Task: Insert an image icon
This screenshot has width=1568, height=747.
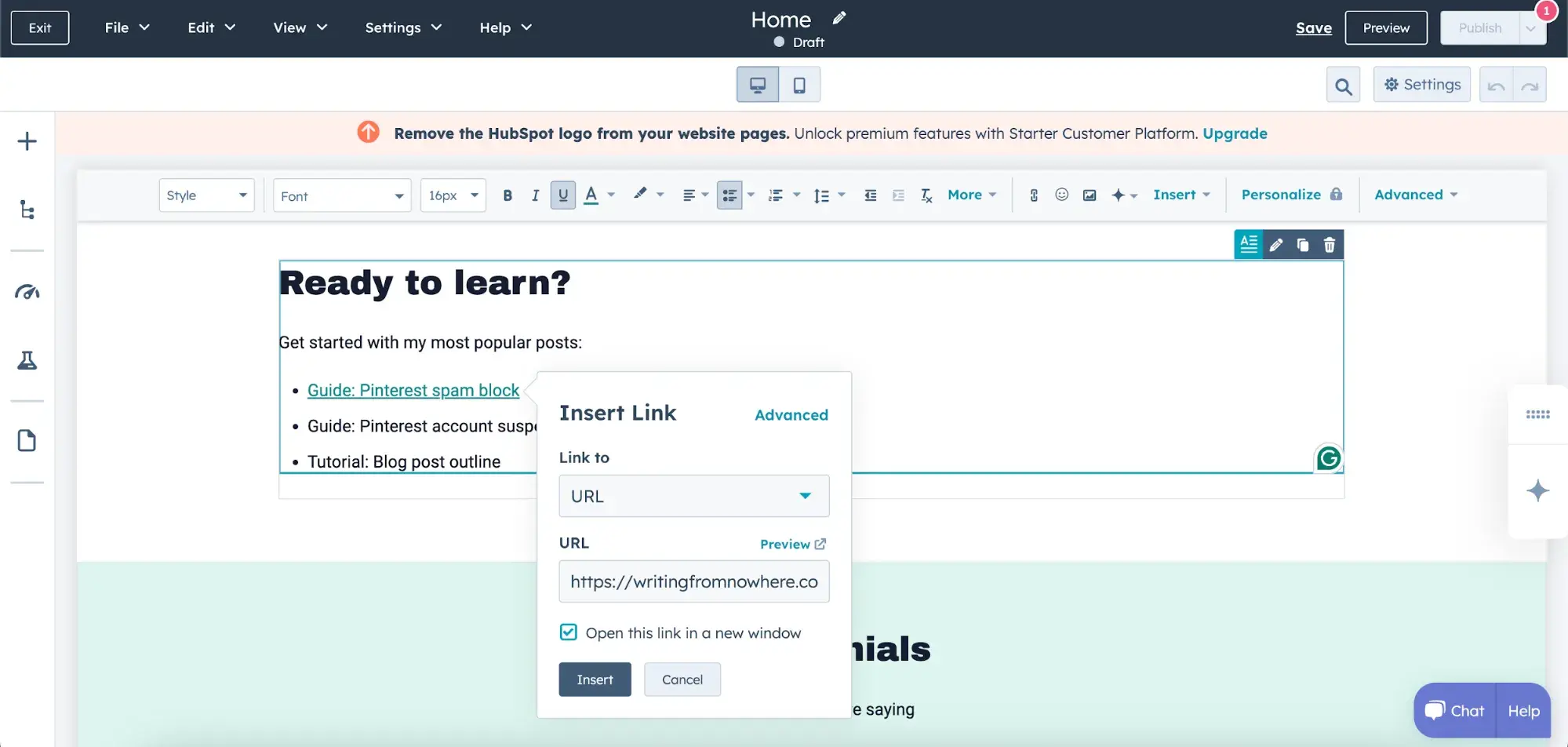Action: tap(1090, 195)
